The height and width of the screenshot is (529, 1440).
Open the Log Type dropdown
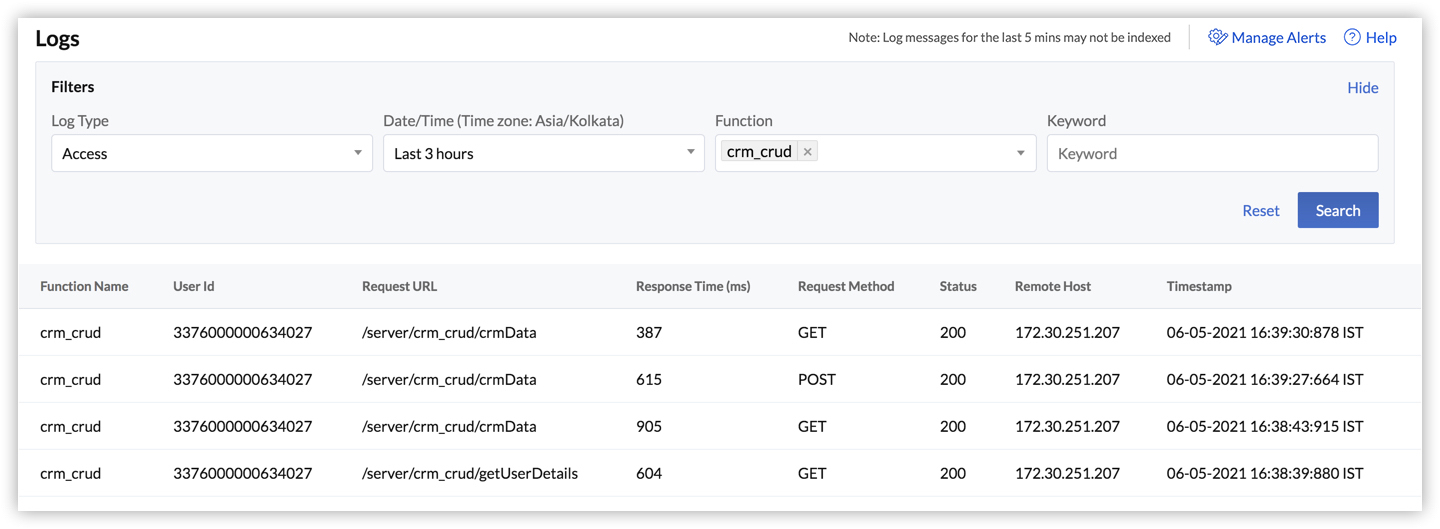[212, 153]
